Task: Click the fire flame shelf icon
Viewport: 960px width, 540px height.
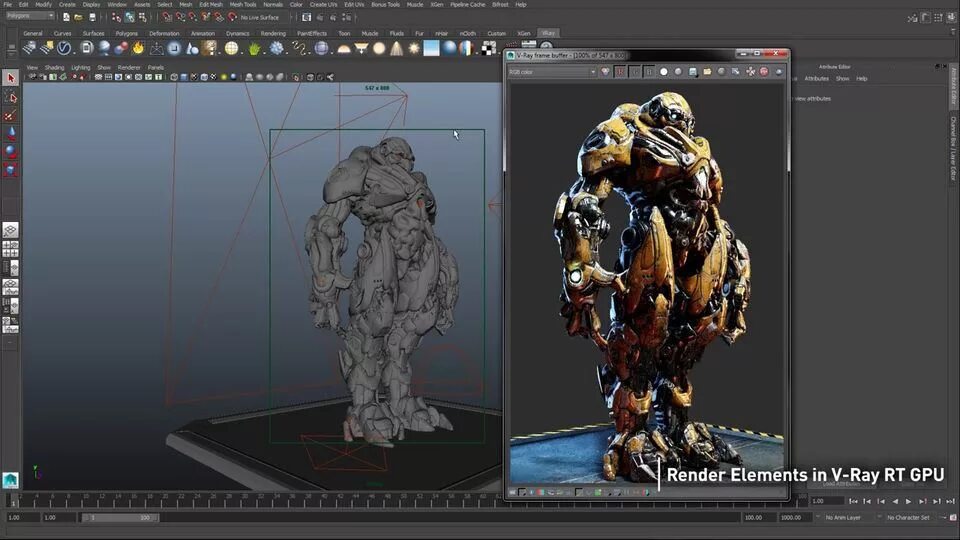Action: point(138,48)
